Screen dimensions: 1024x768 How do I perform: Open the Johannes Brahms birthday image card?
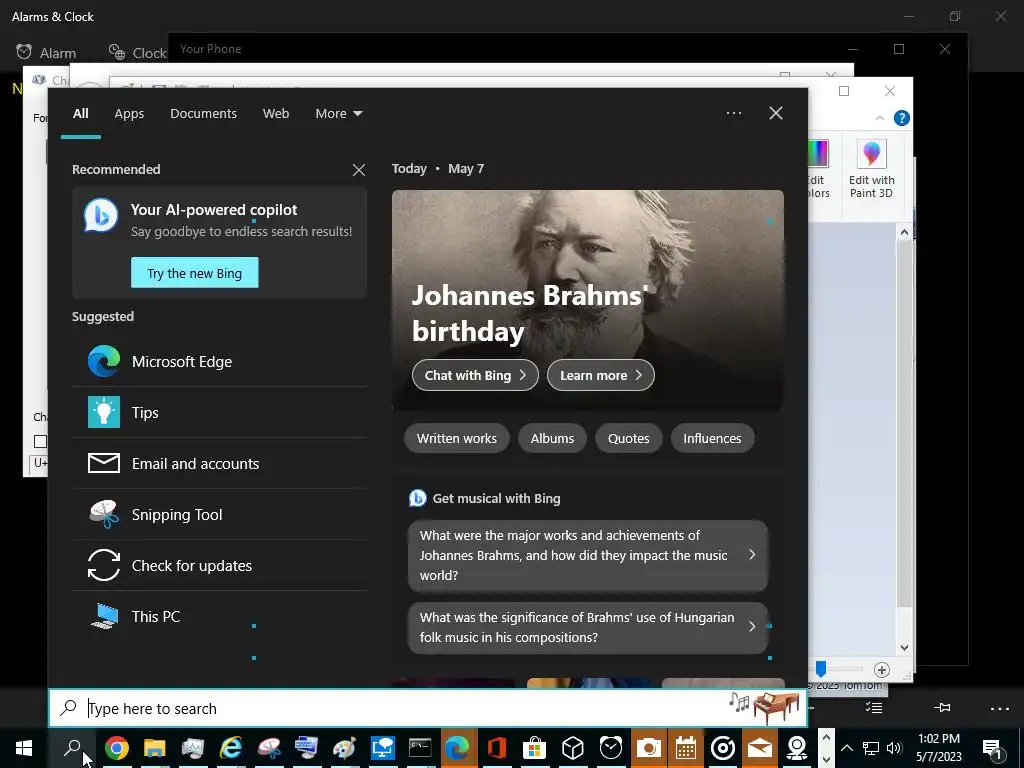pyautogui.click(x=588, y=300)
